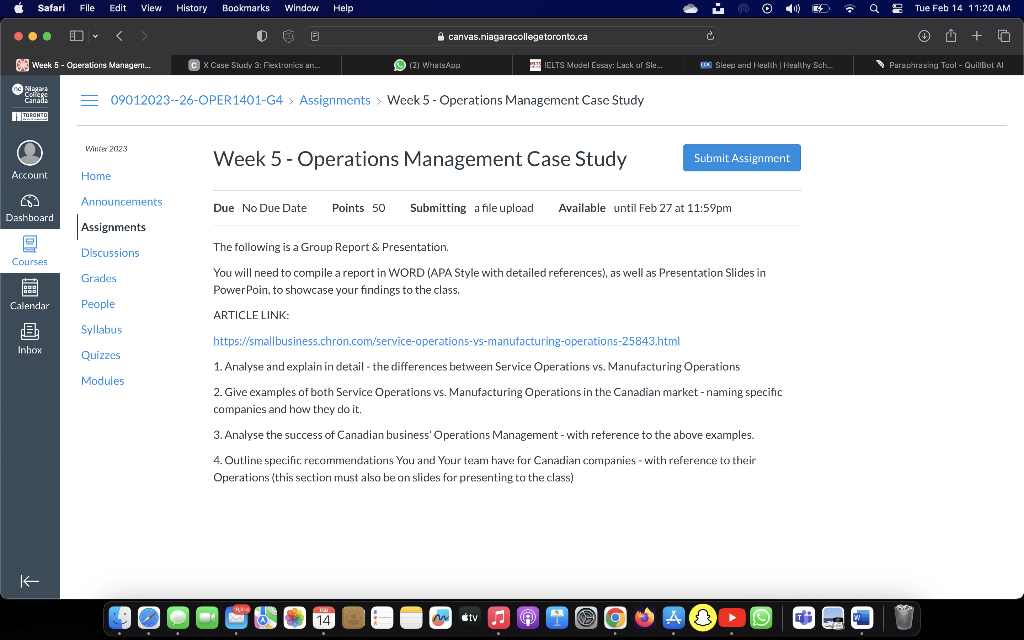
Task: Open the Safari downloads icon
Action: [x=923, y=36]
